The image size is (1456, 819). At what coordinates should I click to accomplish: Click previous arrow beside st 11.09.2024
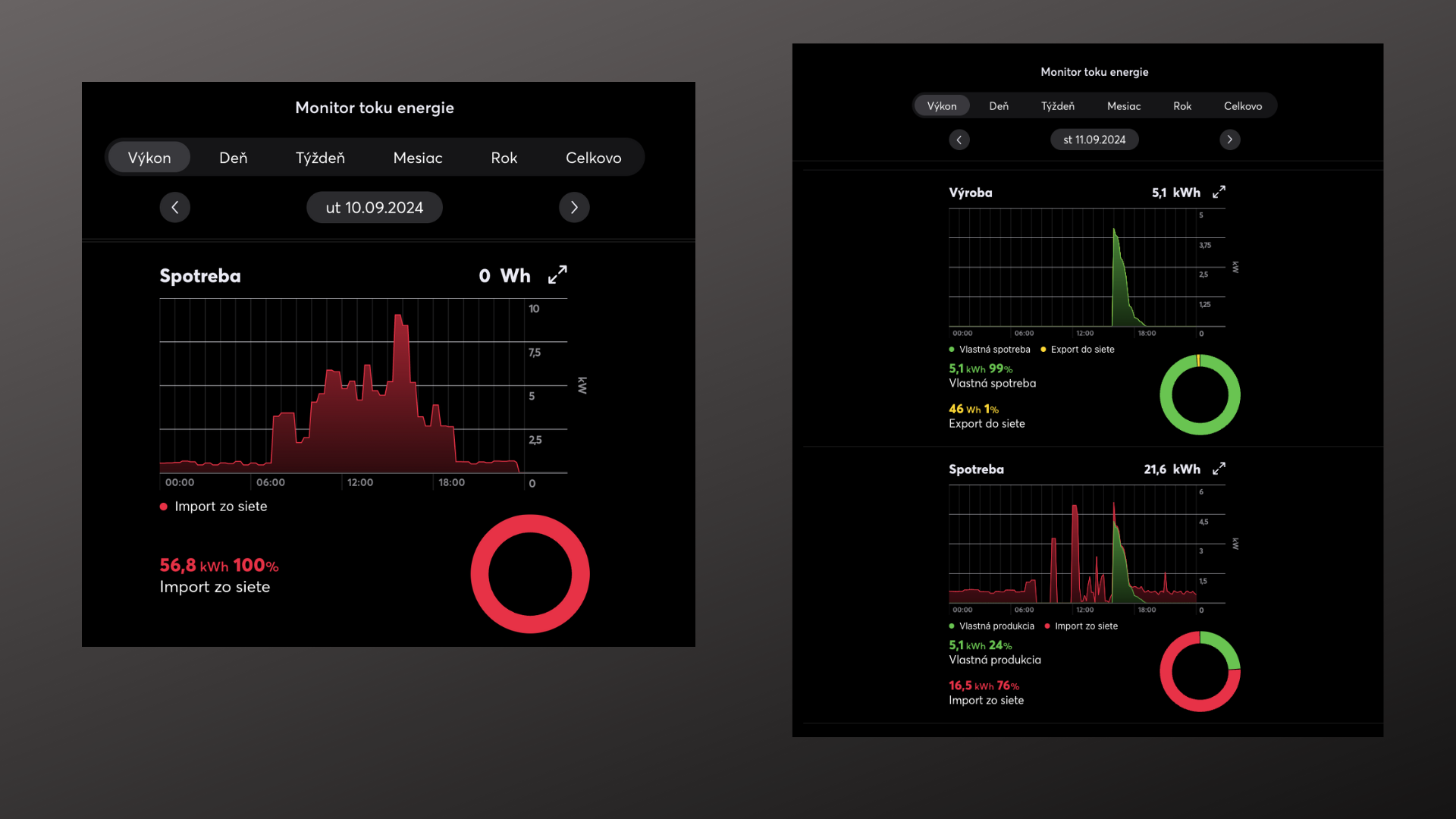coord(959,140)
